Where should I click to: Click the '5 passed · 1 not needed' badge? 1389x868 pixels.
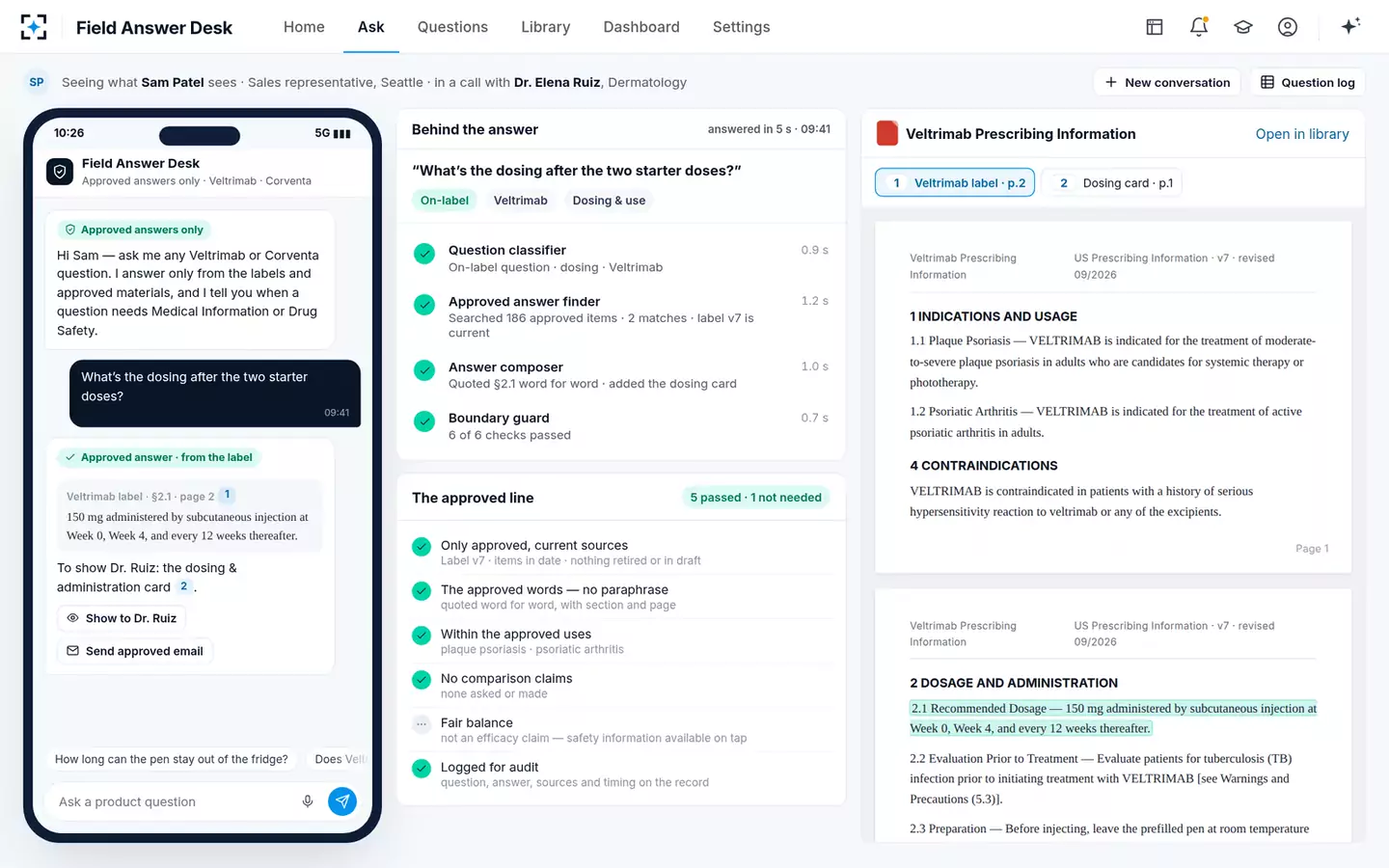click(756, 498)
